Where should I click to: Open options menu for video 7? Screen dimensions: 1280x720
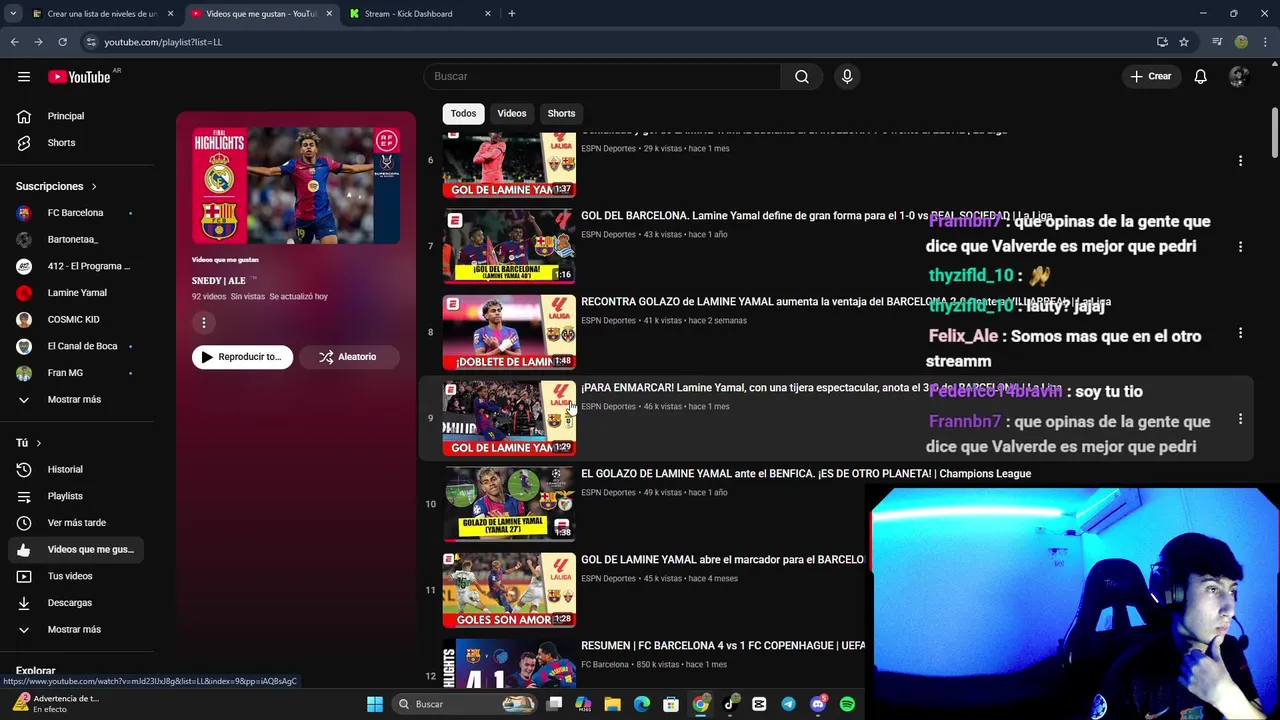pyautogui.click(x=1240, y=246)
